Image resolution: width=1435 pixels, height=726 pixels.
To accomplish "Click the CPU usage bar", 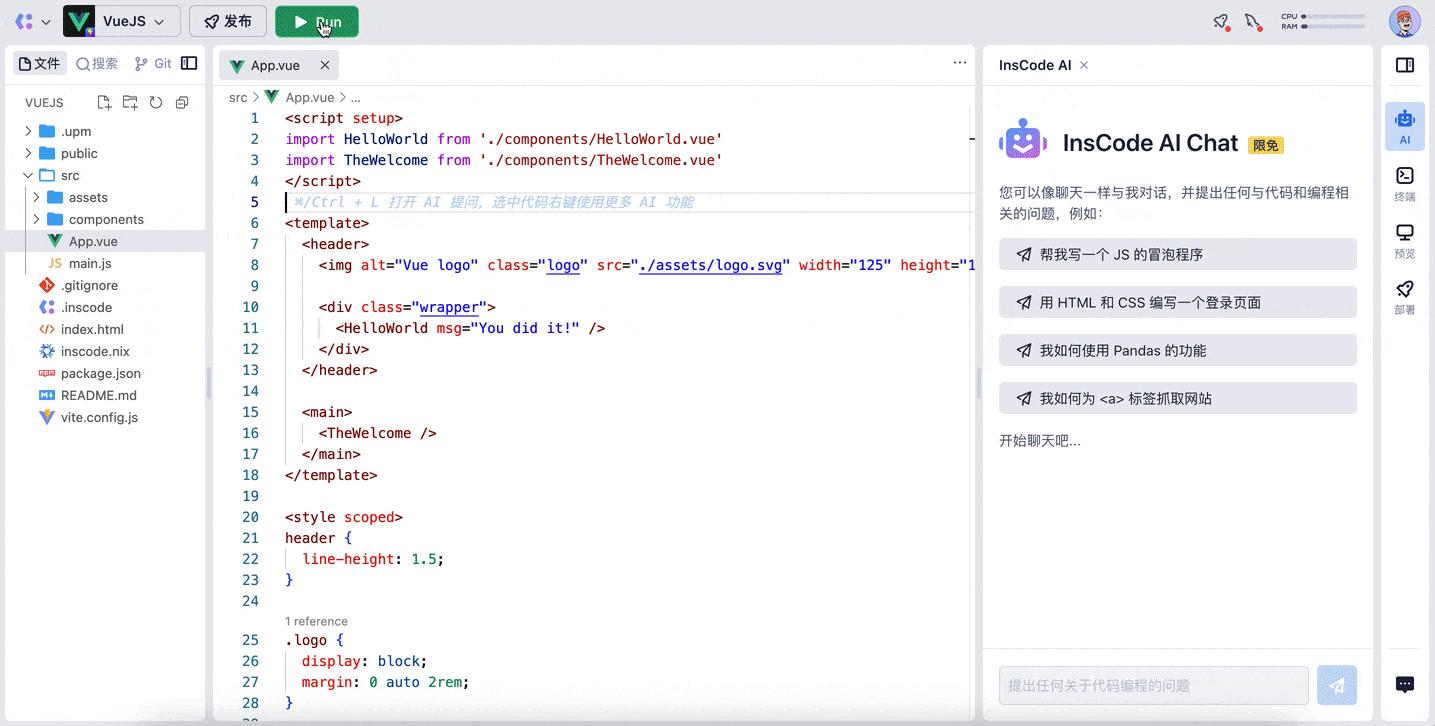I will (1332, 16).
